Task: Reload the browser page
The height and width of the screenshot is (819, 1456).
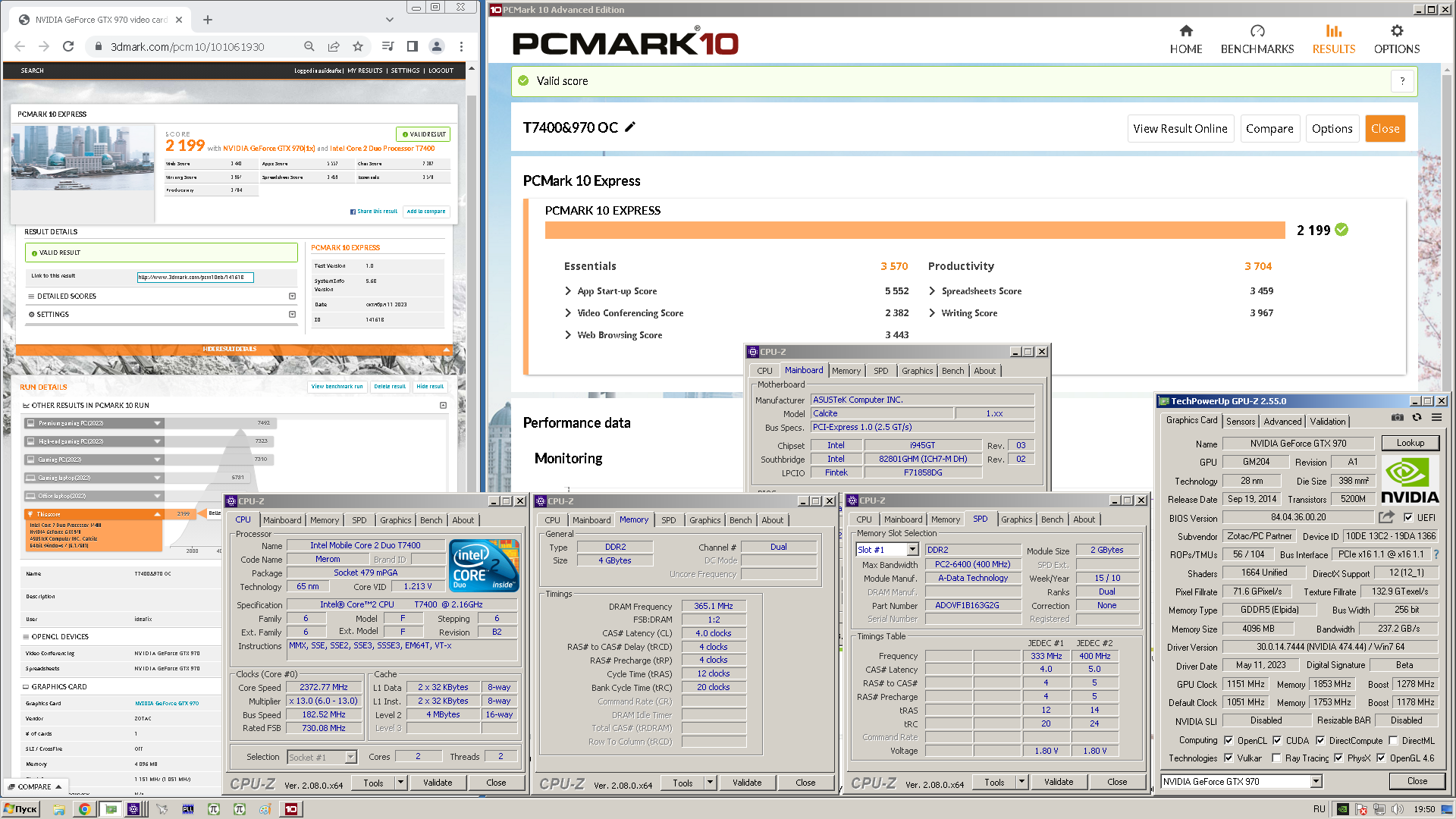Action: (68, 46)
